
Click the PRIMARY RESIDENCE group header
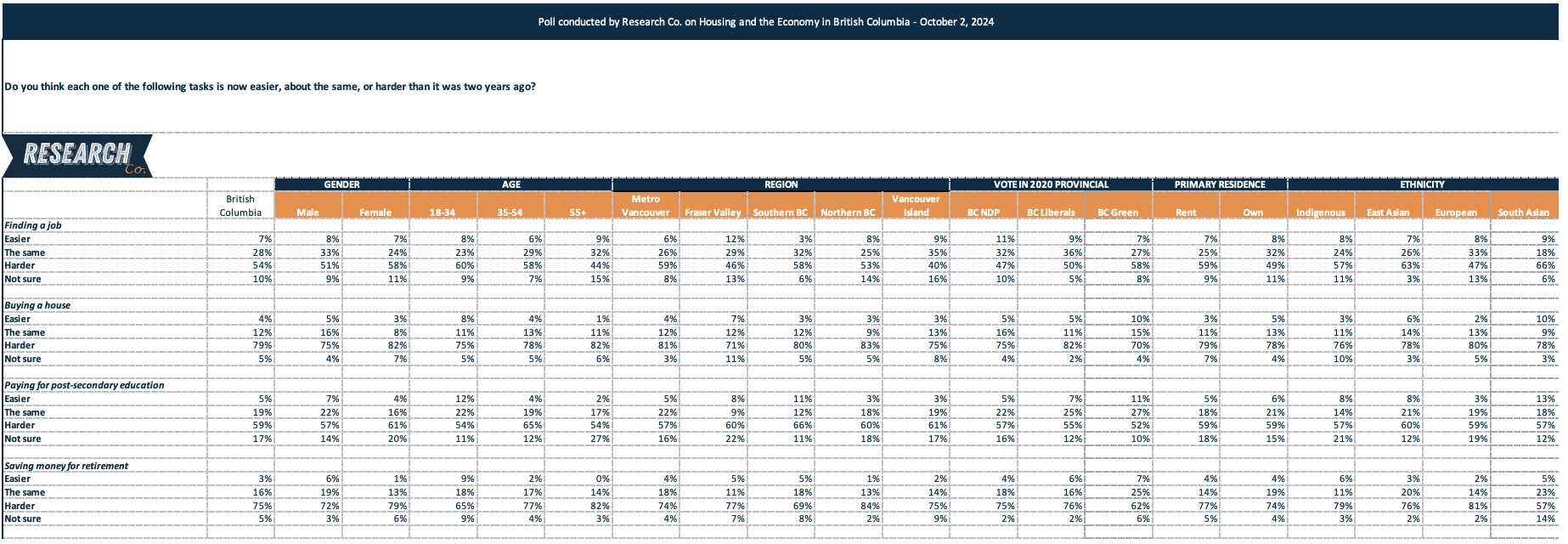(x=1220, y=184)
